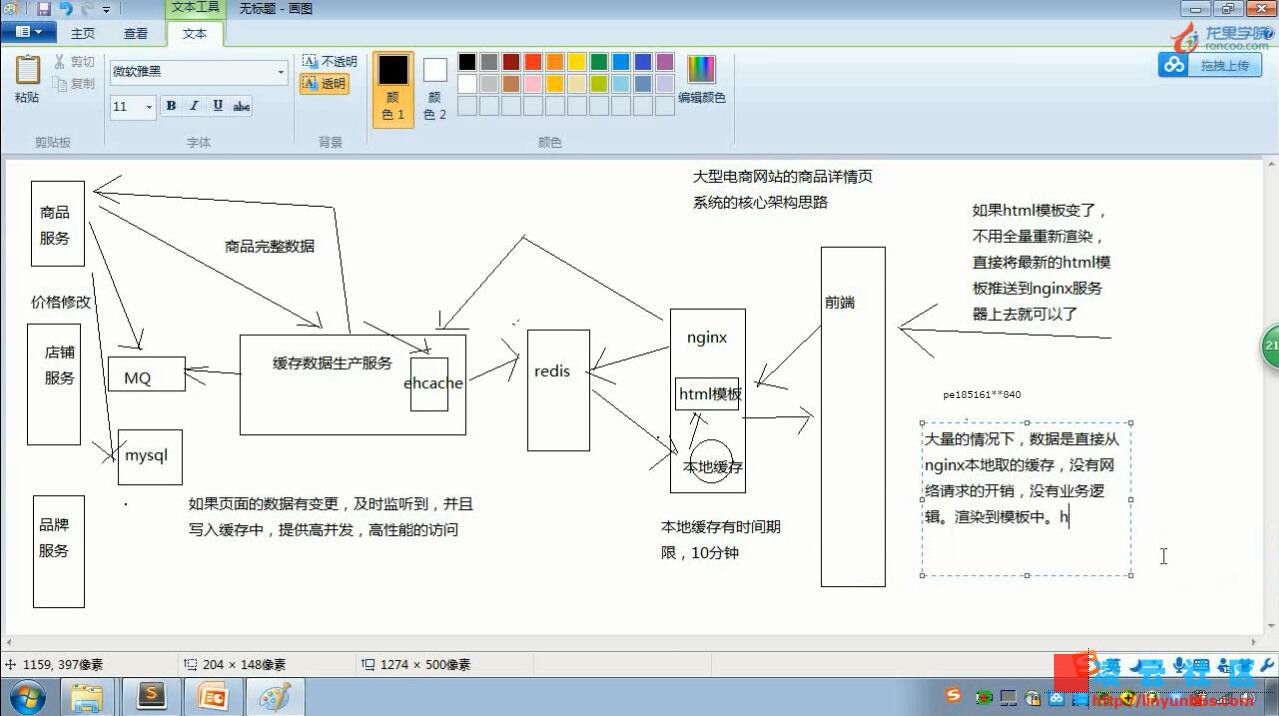Click the Paint taskbar button
Viewport: 1279px width, 716px height.
[x=275, y=697]
